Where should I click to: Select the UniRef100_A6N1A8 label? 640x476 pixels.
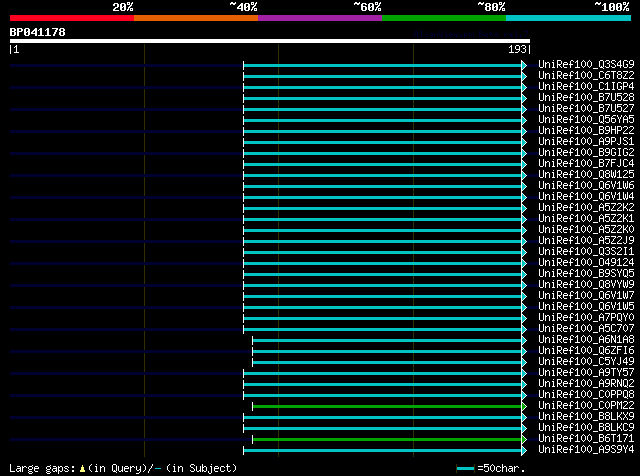pos(586,340)
